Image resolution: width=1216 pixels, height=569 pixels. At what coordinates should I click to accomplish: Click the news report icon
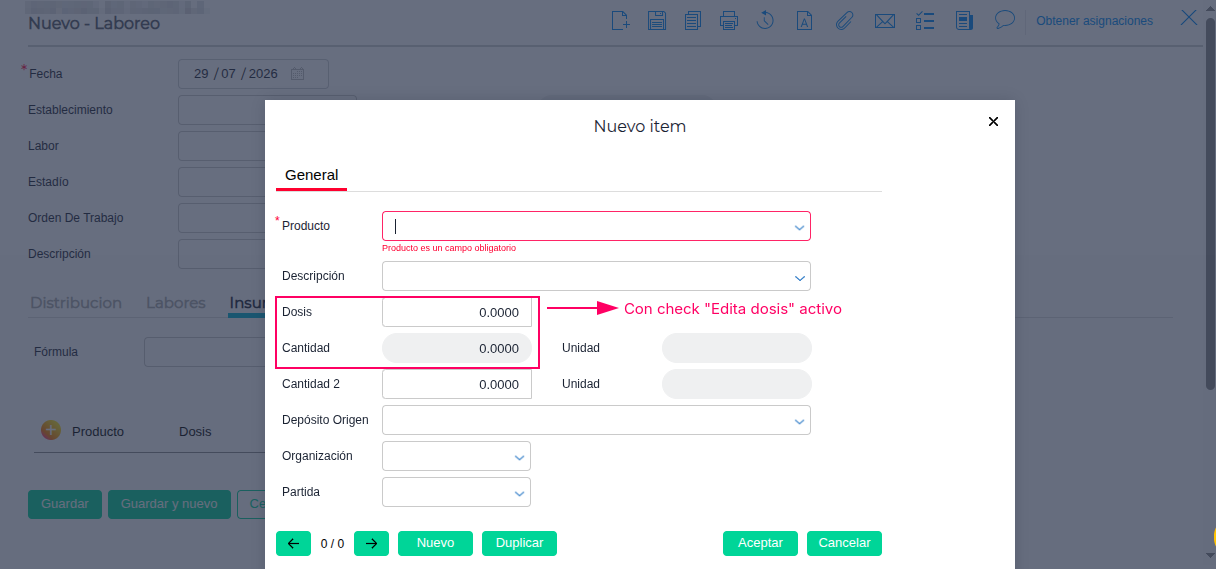point(964,20)
